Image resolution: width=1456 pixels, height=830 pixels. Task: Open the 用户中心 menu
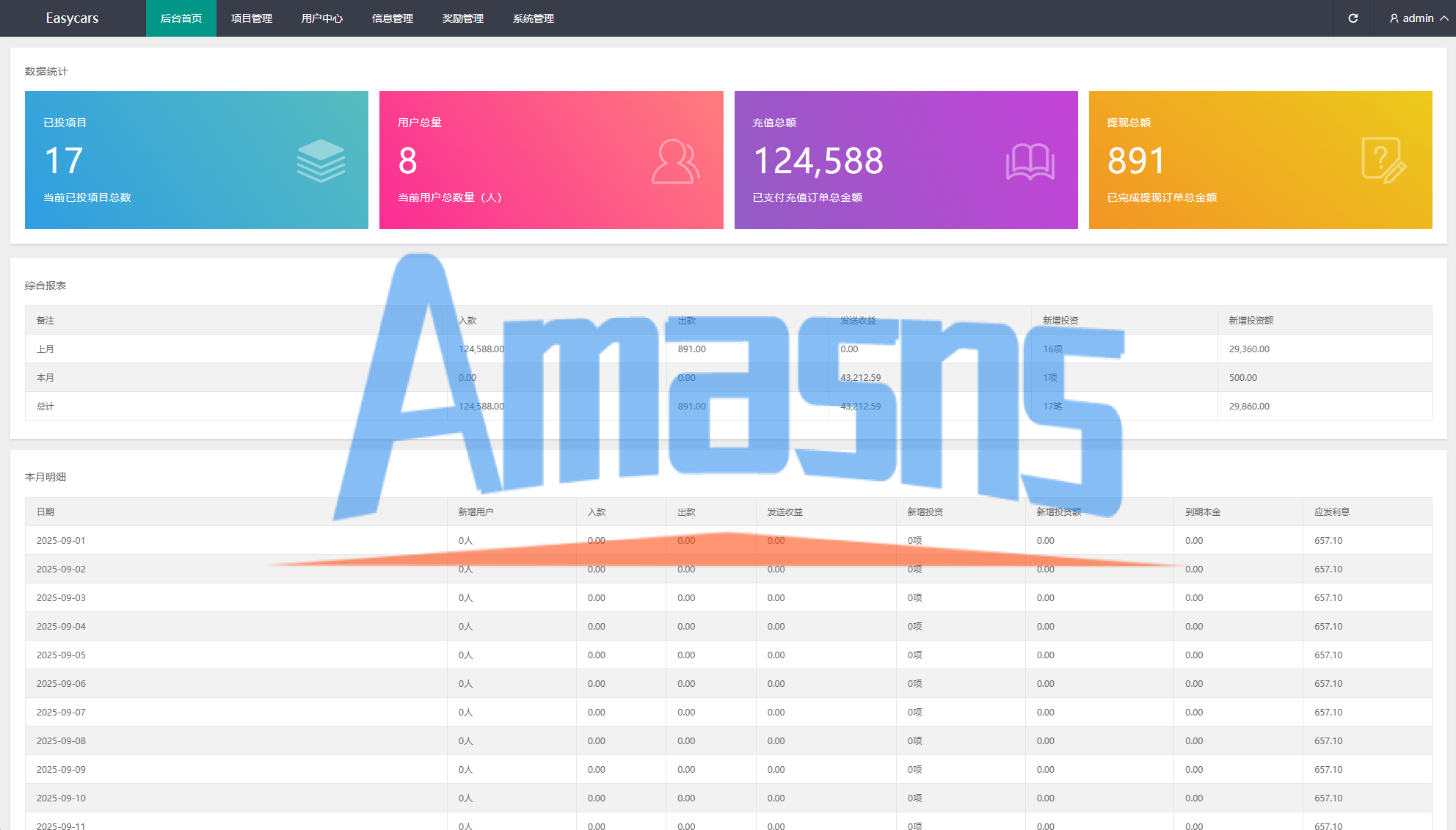322,18
